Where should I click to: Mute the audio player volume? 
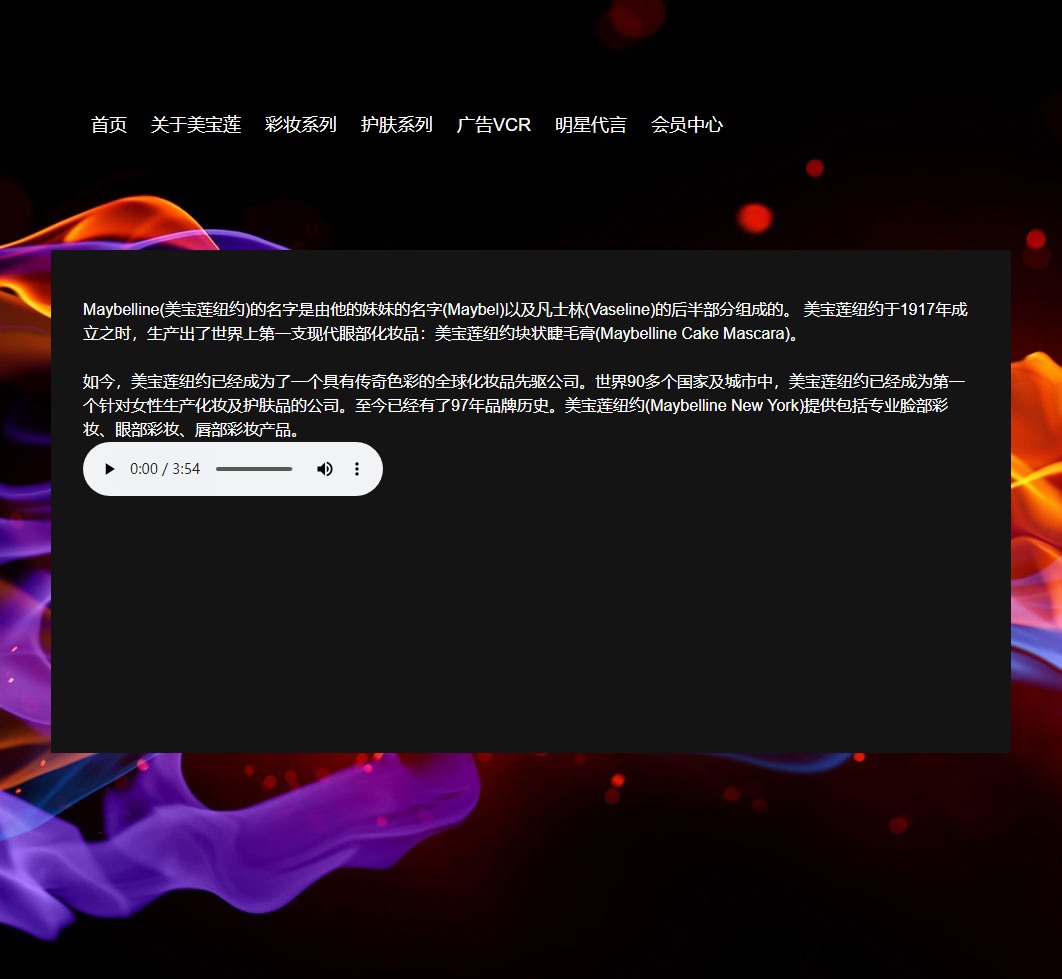[325, 469]
